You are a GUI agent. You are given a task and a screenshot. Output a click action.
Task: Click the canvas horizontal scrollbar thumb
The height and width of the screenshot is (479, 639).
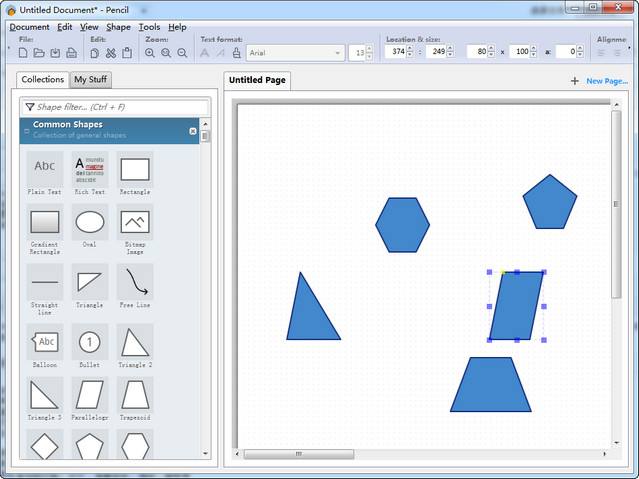click(x=299, y=454)
